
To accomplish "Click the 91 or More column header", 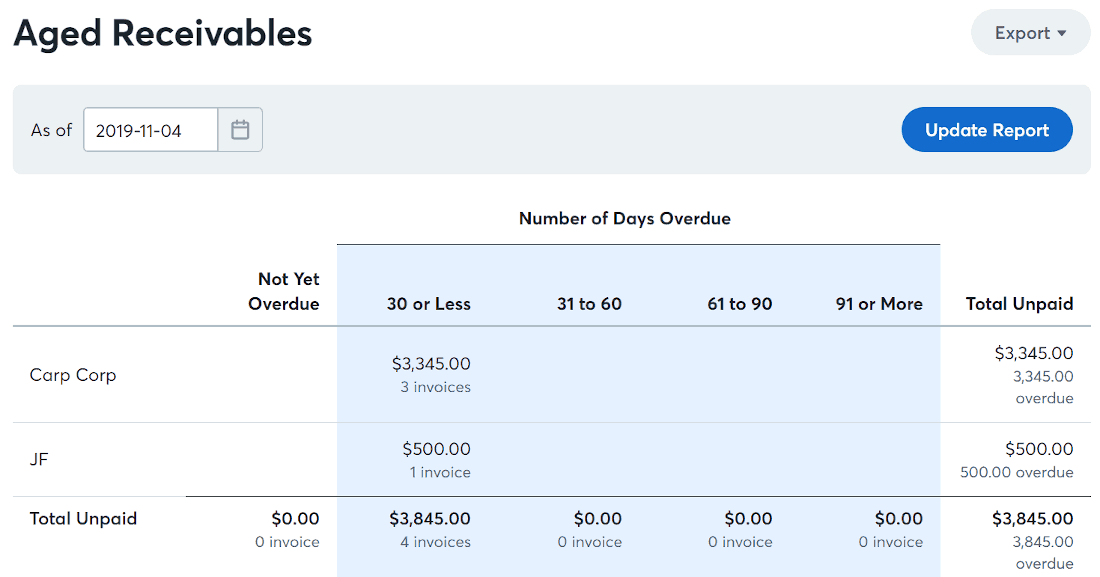I will tap(879, 304).
